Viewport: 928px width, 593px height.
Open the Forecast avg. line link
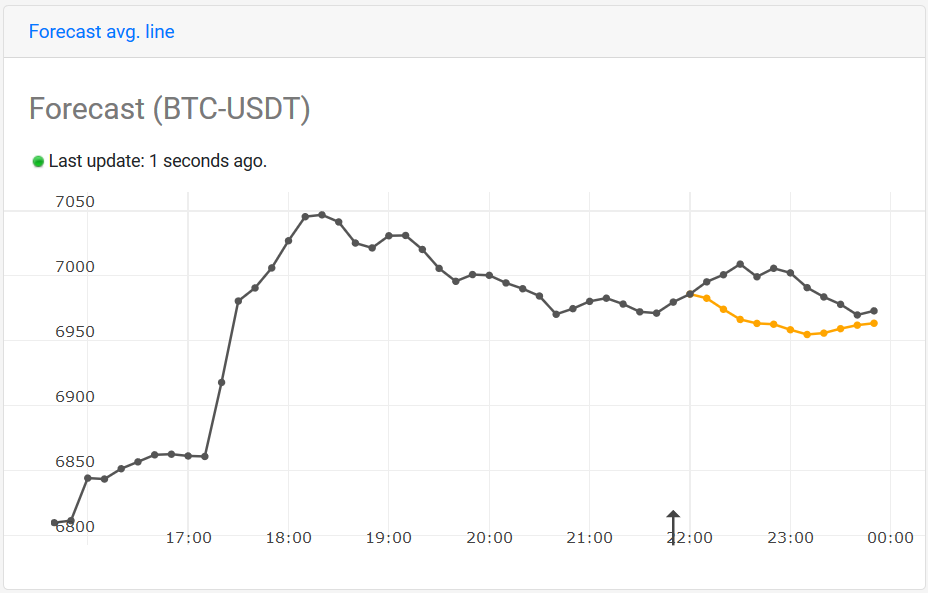[x=101, y=31]
